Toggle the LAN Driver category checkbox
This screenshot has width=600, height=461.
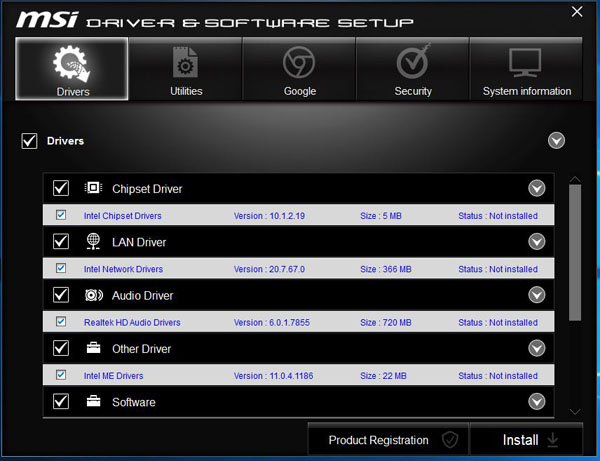click(x=61, y=241)
